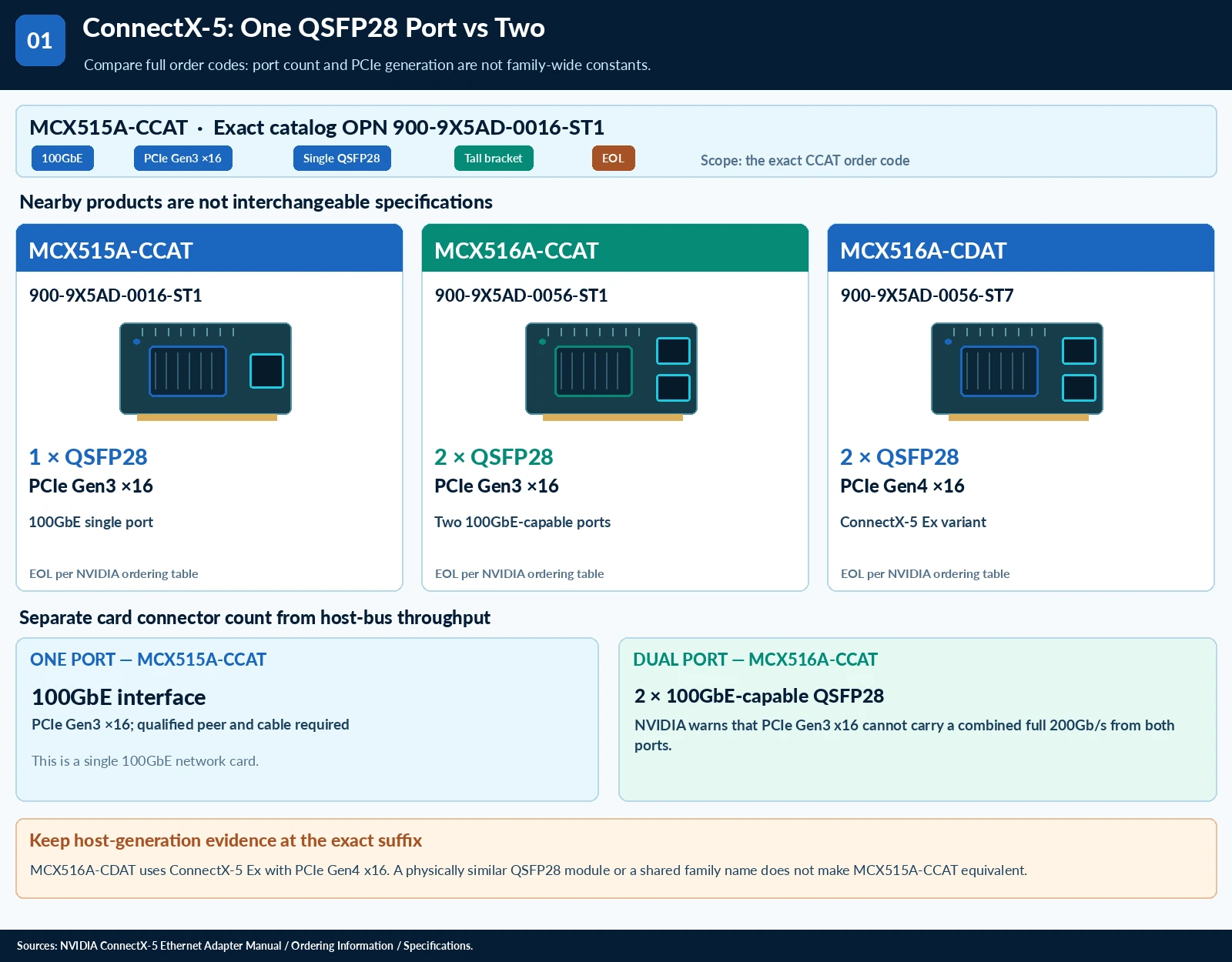
Task: Click "2 × QSFP28" in the MCX516A-CCAT card
Action: tap(494, 456)
